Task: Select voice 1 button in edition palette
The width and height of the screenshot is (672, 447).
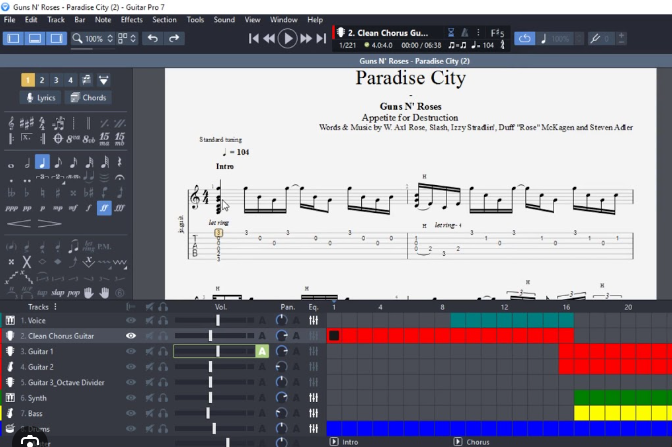Action: (x=27, y=80)
